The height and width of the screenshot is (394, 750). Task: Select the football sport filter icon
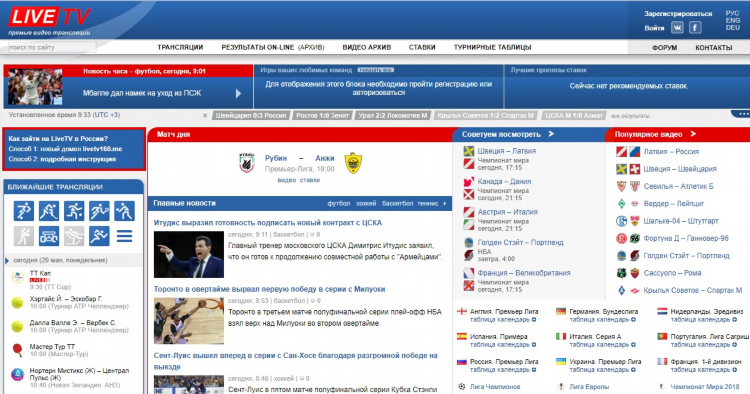click(24, 211)
